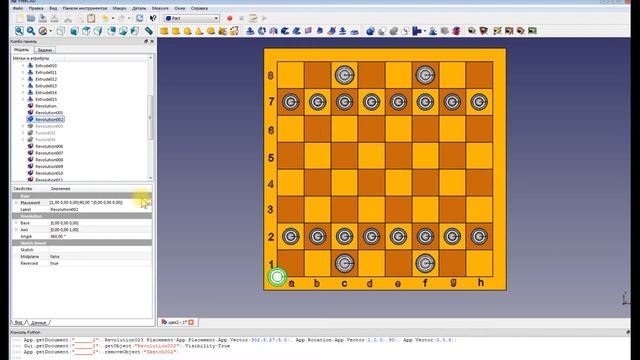Expand the Placement property row

[x=16, y=203]
